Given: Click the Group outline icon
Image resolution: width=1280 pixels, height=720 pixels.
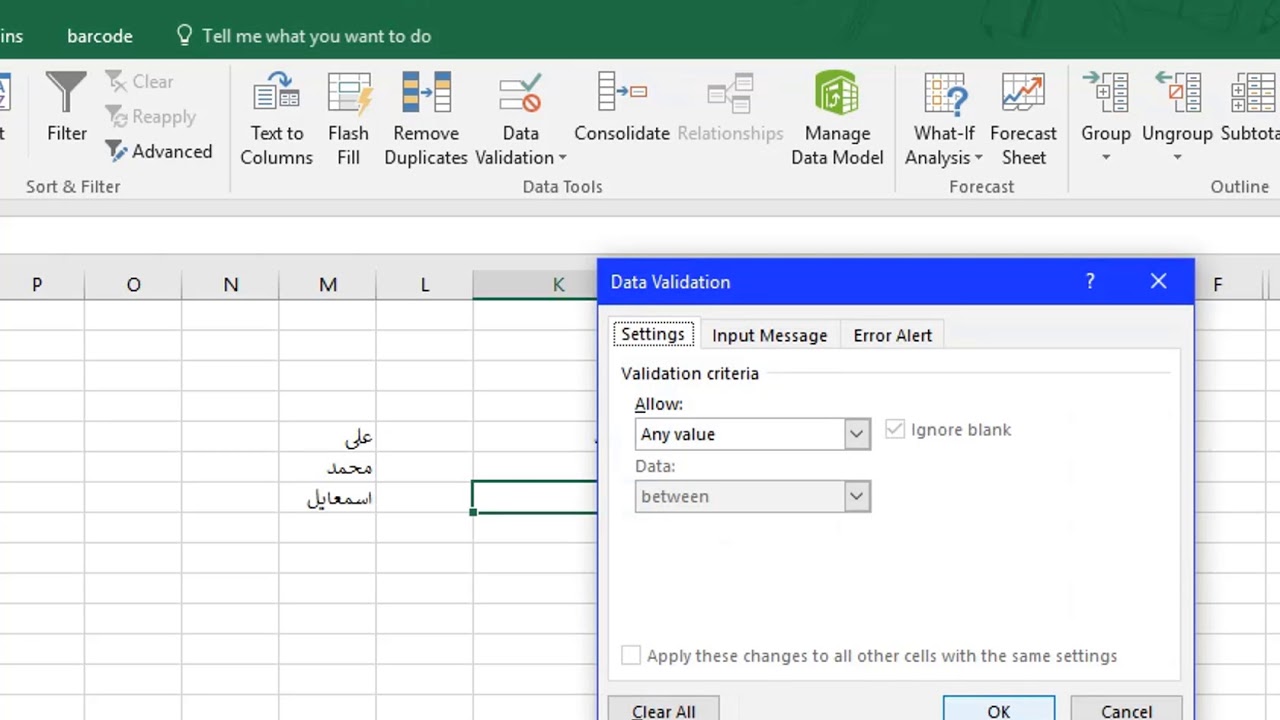Looking at the screenshot, I should click(1105, 92).
